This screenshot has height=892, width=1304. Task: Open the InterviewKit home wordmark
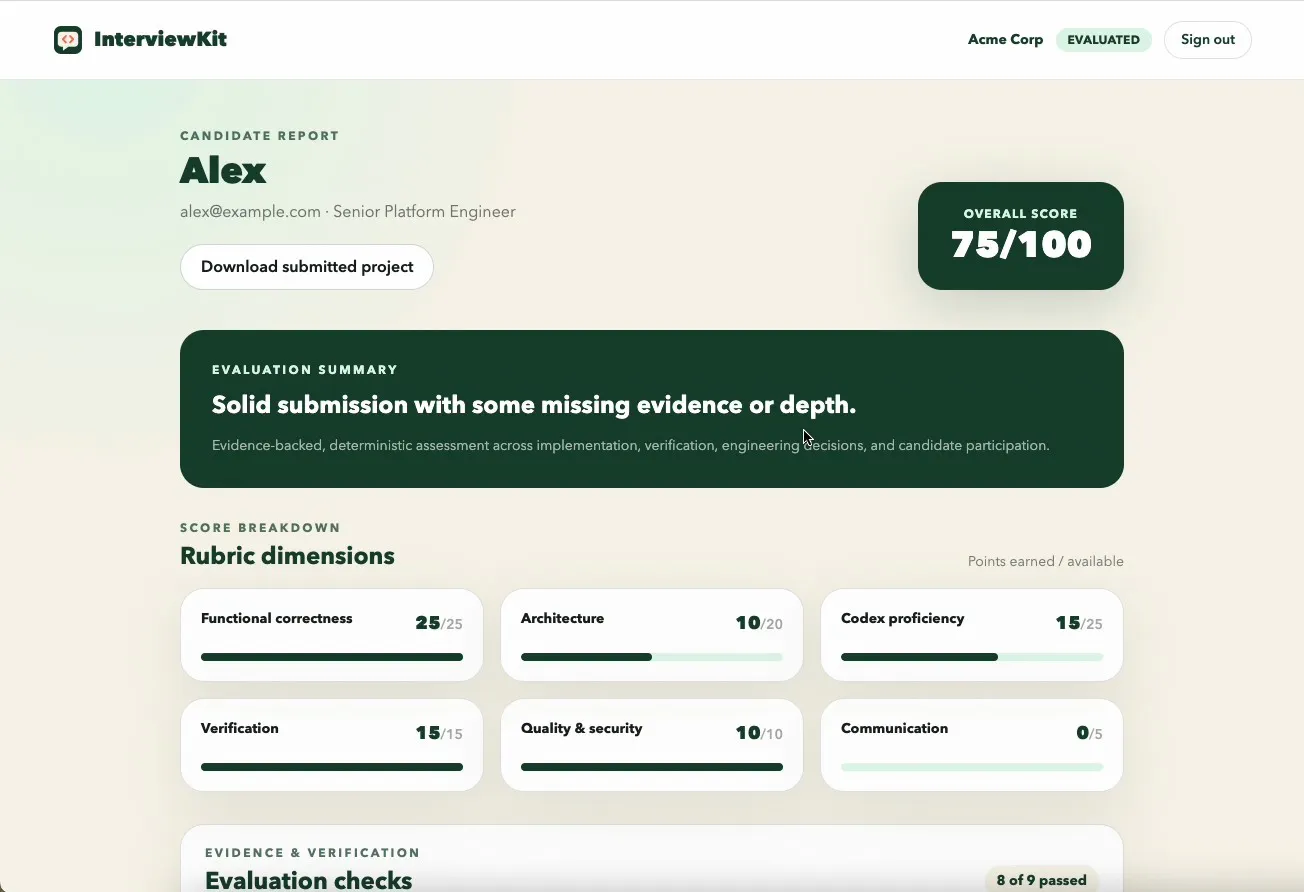point(160,40)
